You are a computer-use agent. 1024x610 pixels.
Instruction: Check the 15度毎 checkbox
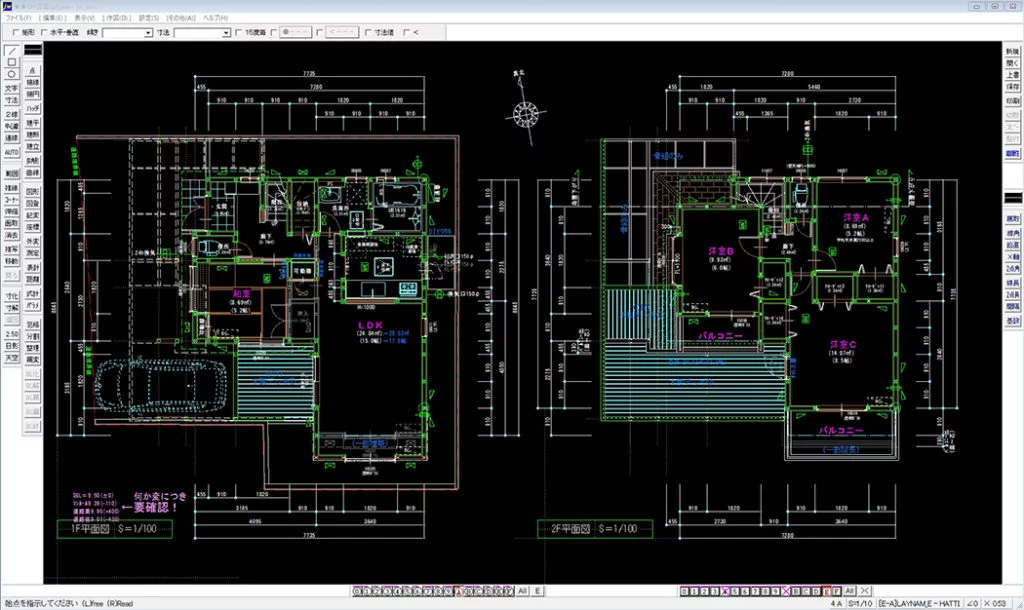click(x=239, y=32)
